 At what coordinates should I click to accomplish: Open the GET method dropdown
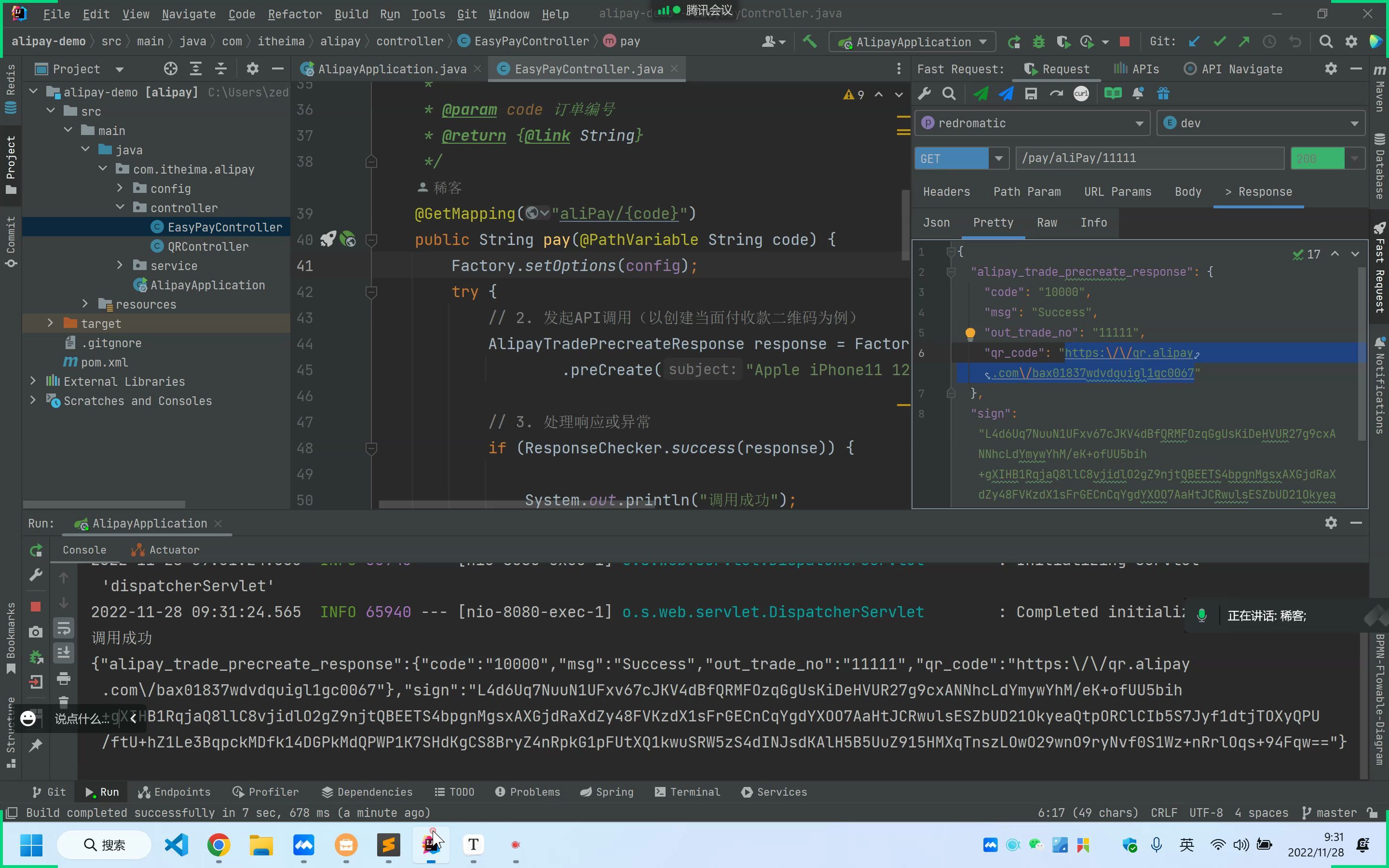998,159
